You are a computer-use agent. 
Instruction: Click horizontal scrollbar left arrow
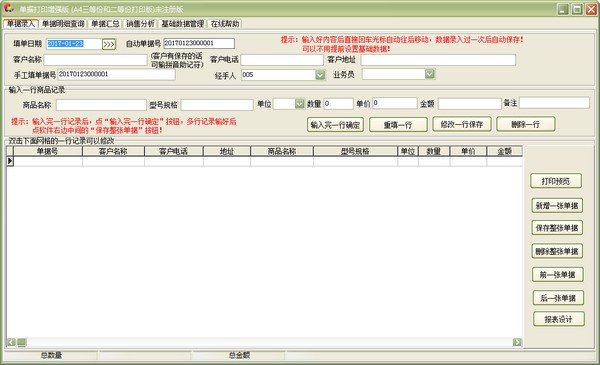(11, 342)
